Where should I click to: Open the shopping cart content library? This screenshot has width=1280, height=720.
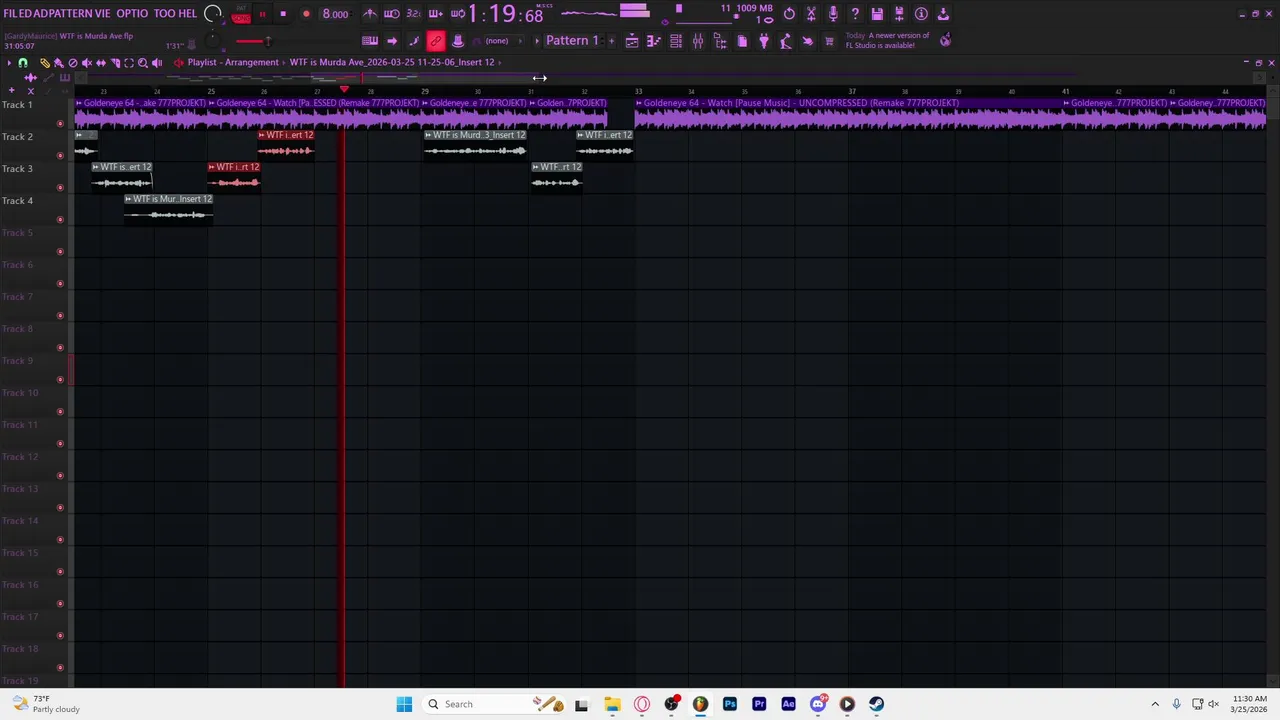pos(829,41)
